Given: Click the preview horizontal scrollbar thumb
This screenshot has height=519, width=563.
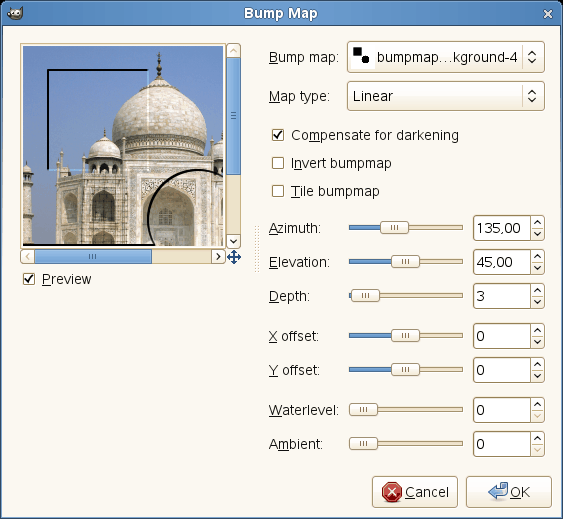Looking at the screenshot, I should click(93, 257).
